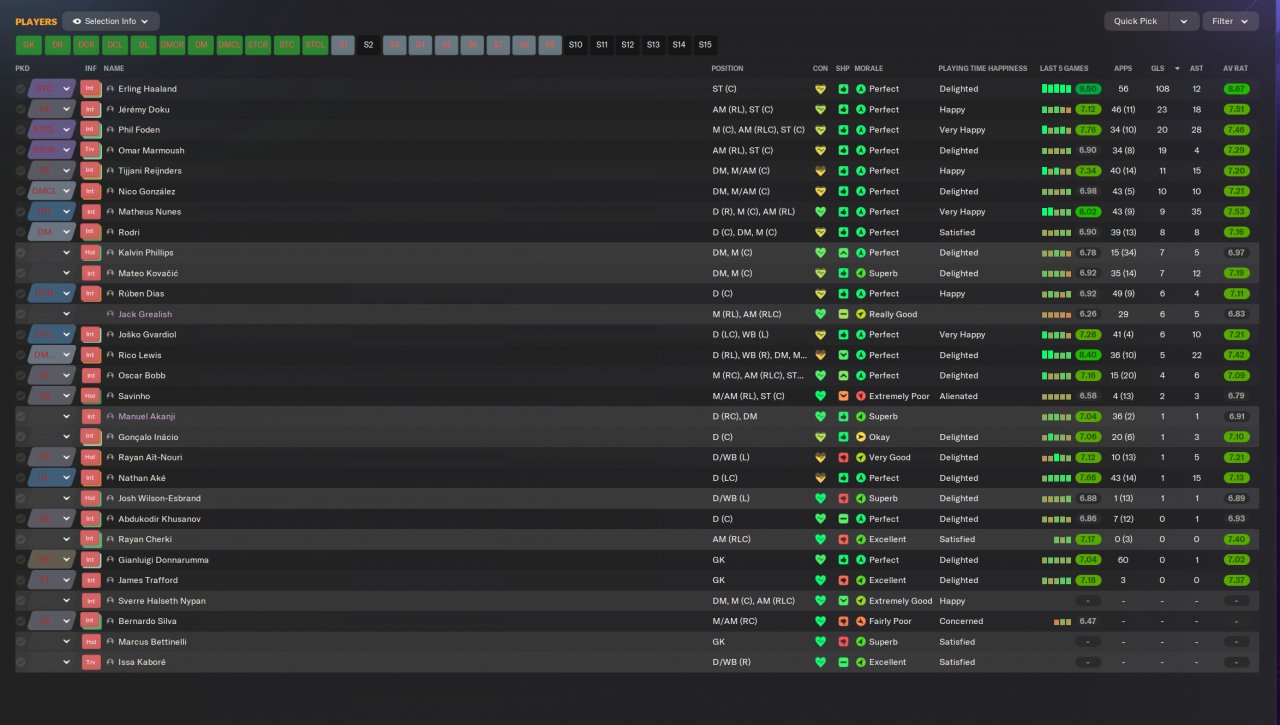Toggle the selection checkbox for Issa Kaboré

point(21,662)
